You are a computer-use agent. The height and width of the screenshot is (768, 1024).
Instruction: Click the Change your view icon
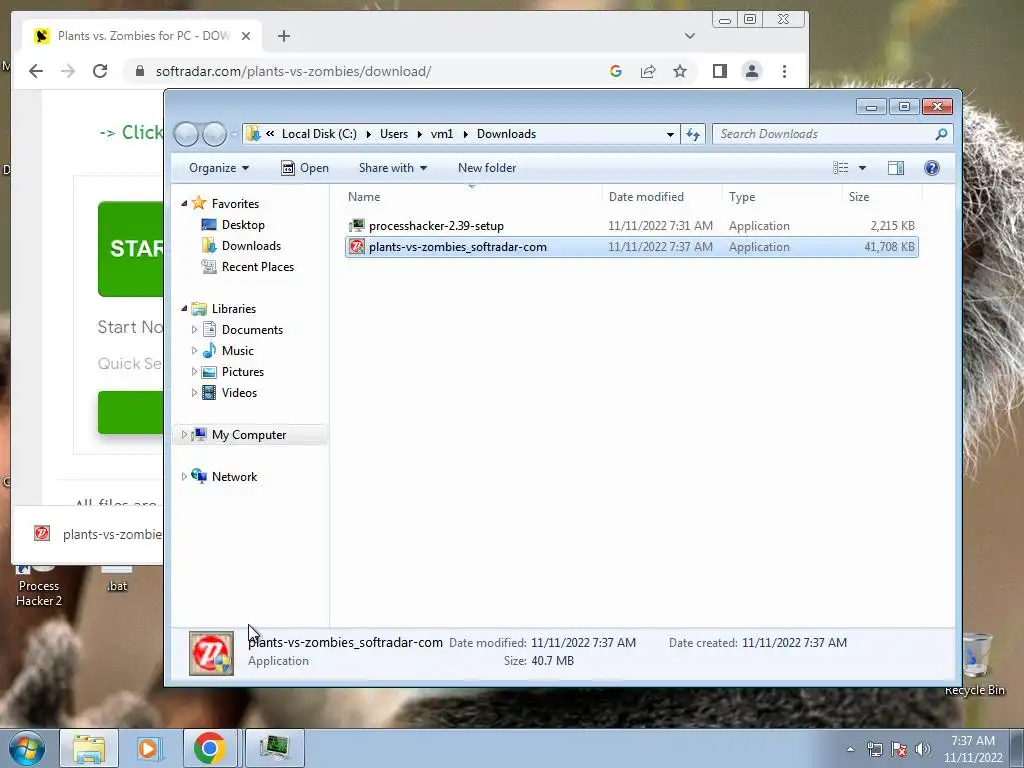pyautogui.click(x=840, y=168)
